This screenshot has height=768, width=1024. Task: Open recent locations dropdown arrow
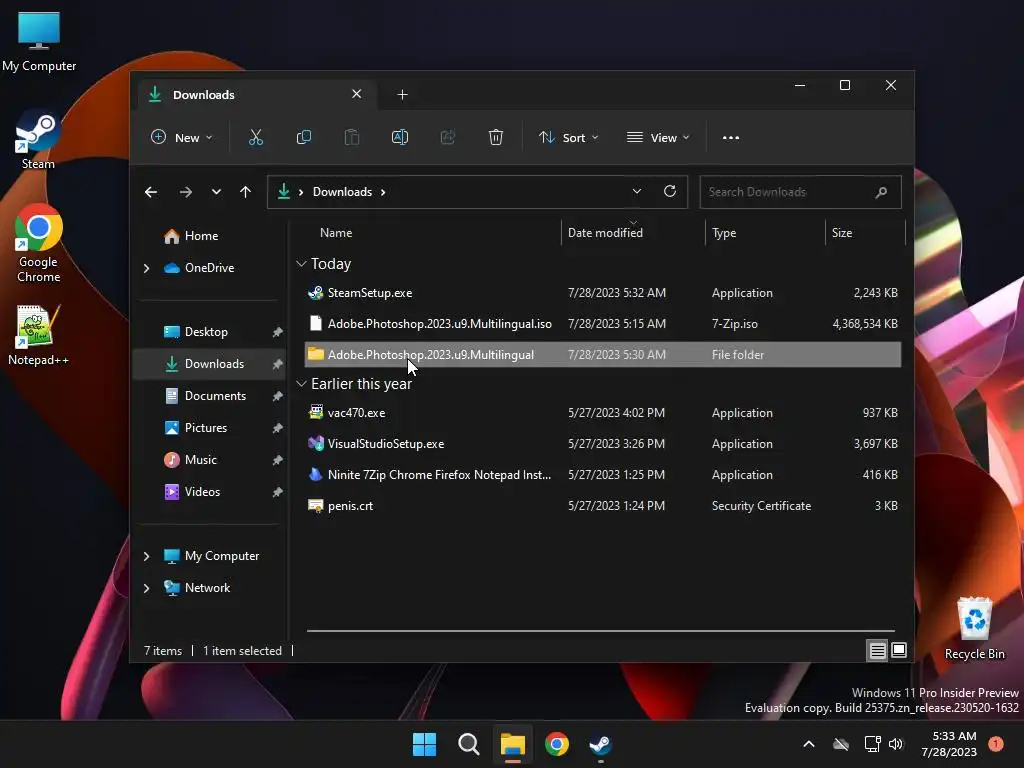(x=216, y=192)
